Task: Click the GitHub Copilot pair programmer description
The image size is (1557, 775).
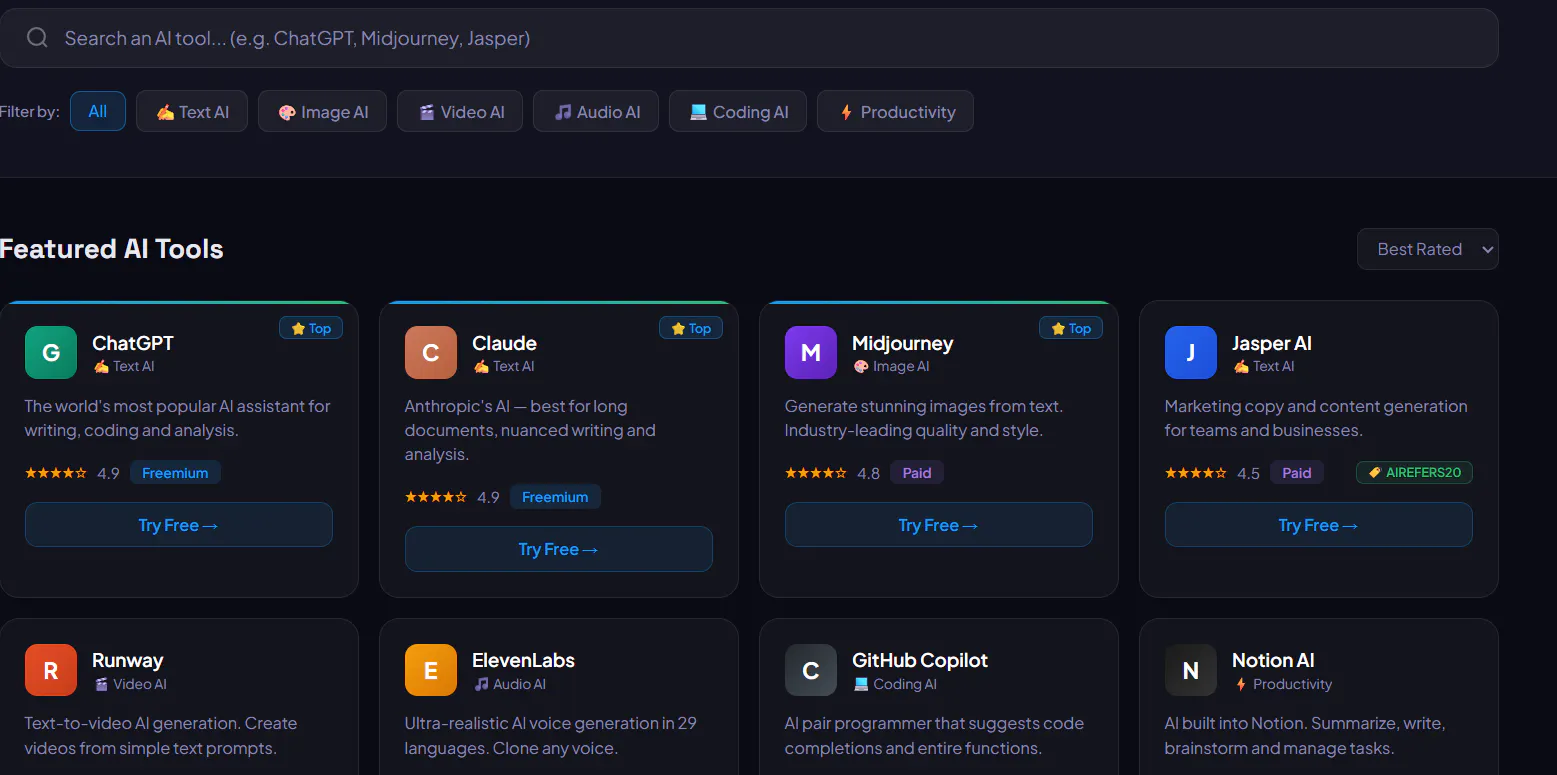Action: [x=935, y=735]
